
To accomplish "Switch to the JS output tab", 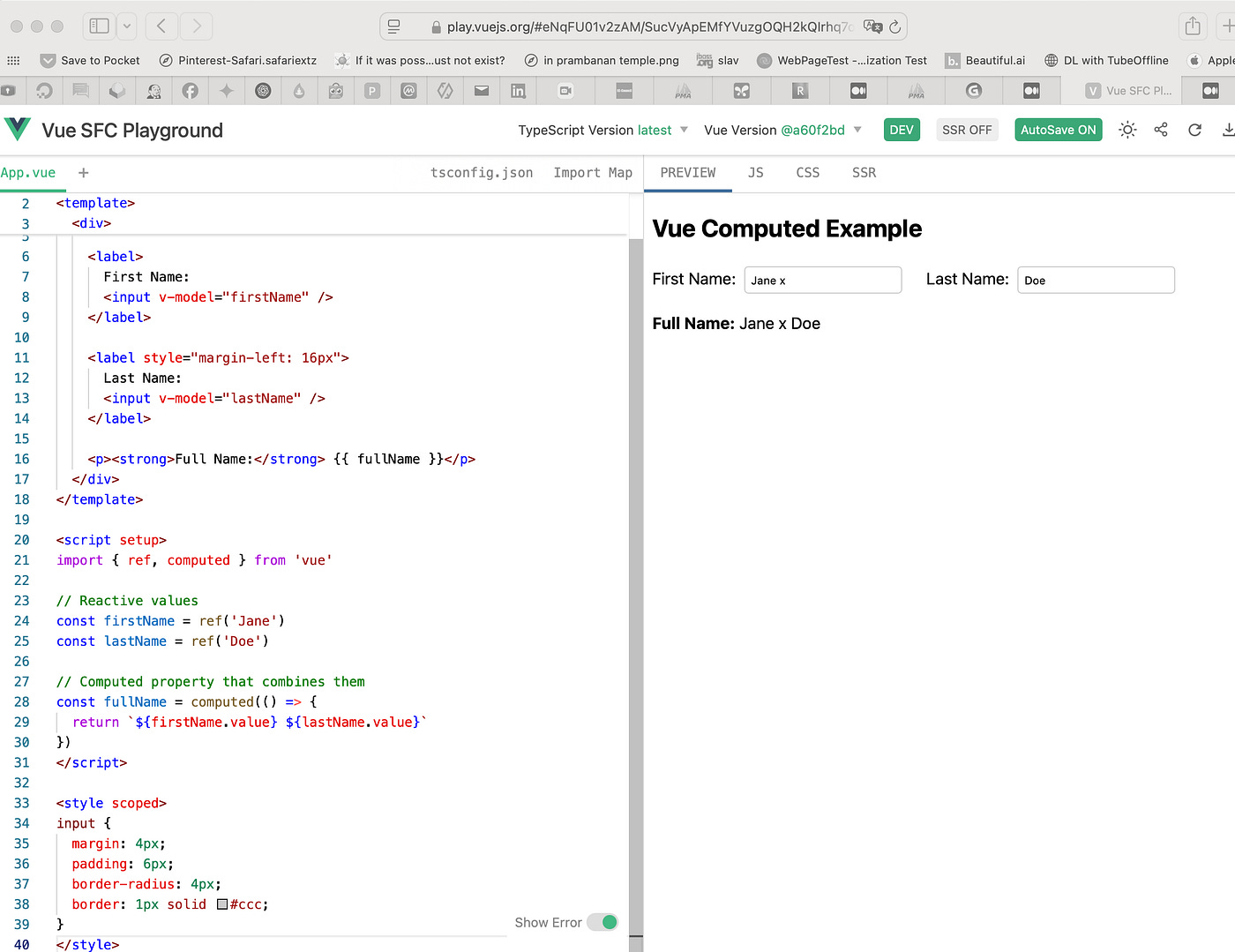I will click(x=755, y=172).
